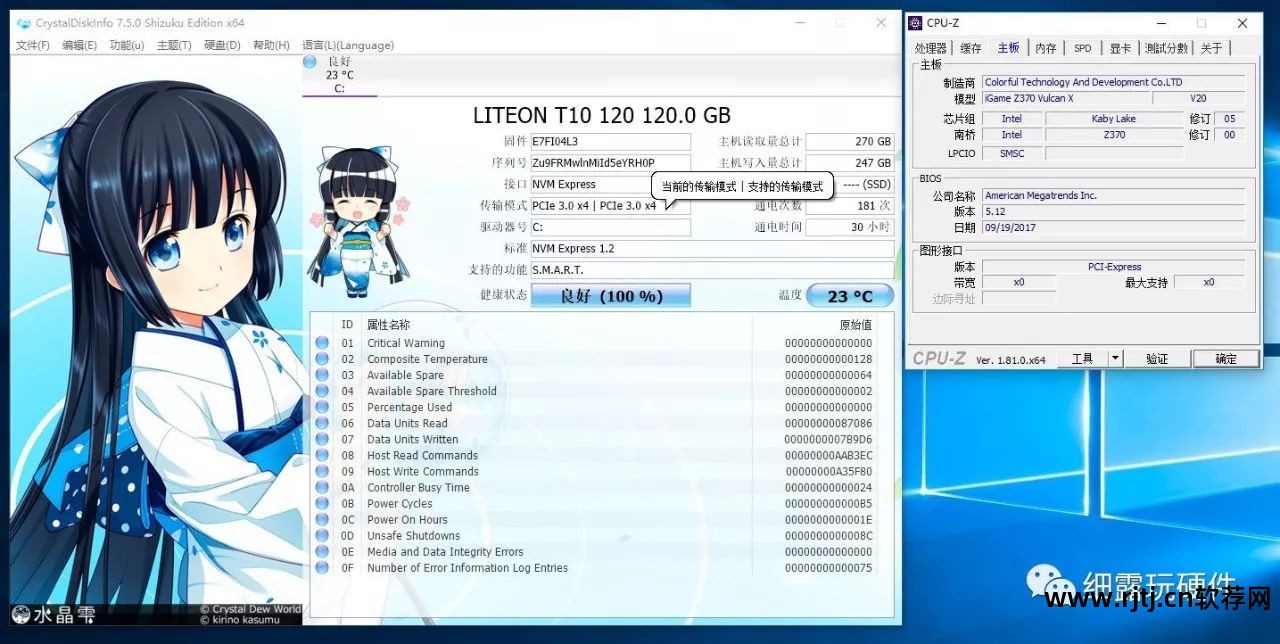Click the CPU-Z title bar icon
Image resolution: width=1280 pixels, height=644 pixels.
[915, 23]
